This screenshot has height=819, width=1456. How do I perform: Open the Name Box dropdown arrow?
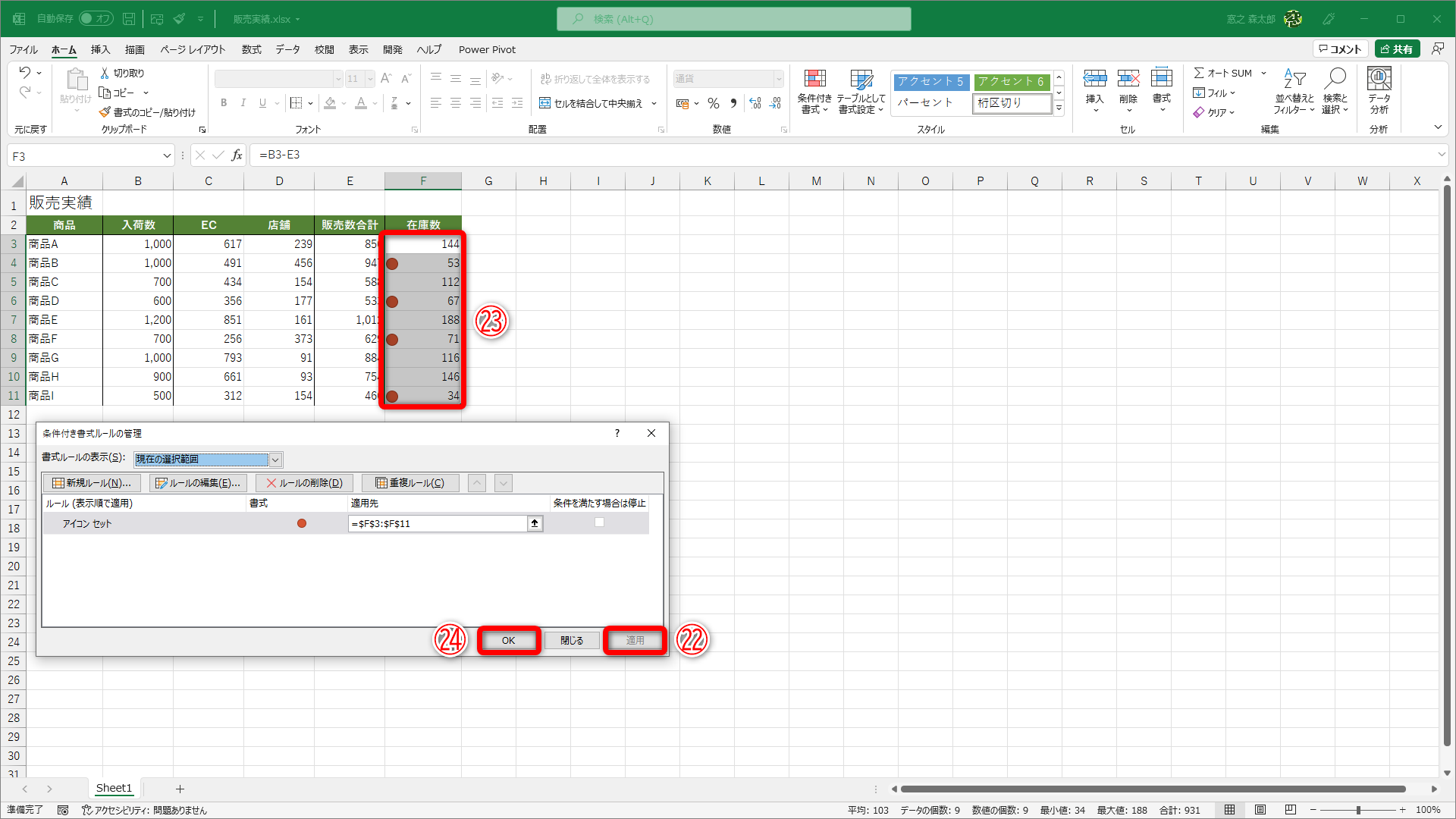coord(166,156)
